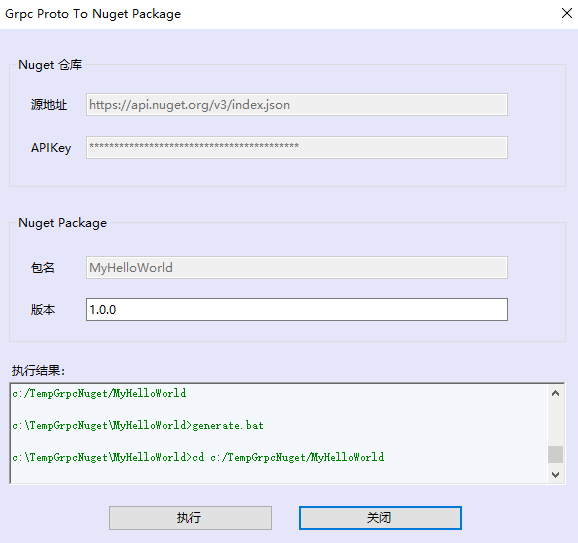Run the 执行 button
This screenshot has height=543, width=578.
(190, 518)
